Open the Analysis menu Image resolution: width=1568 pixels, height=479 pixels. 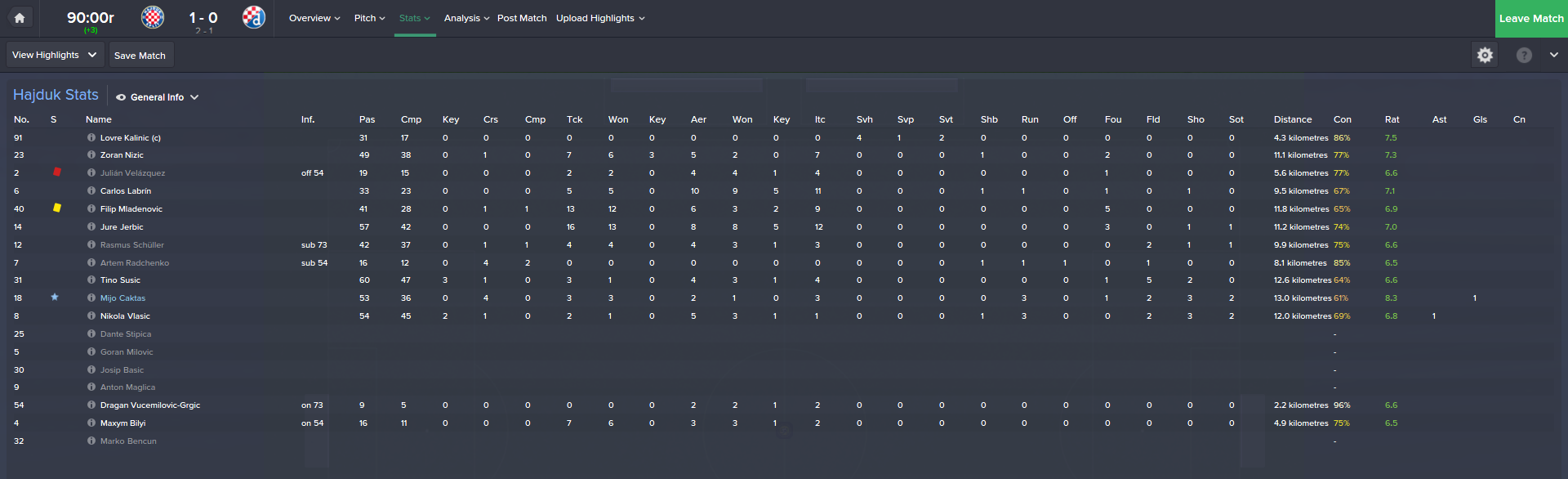point(466,18)
